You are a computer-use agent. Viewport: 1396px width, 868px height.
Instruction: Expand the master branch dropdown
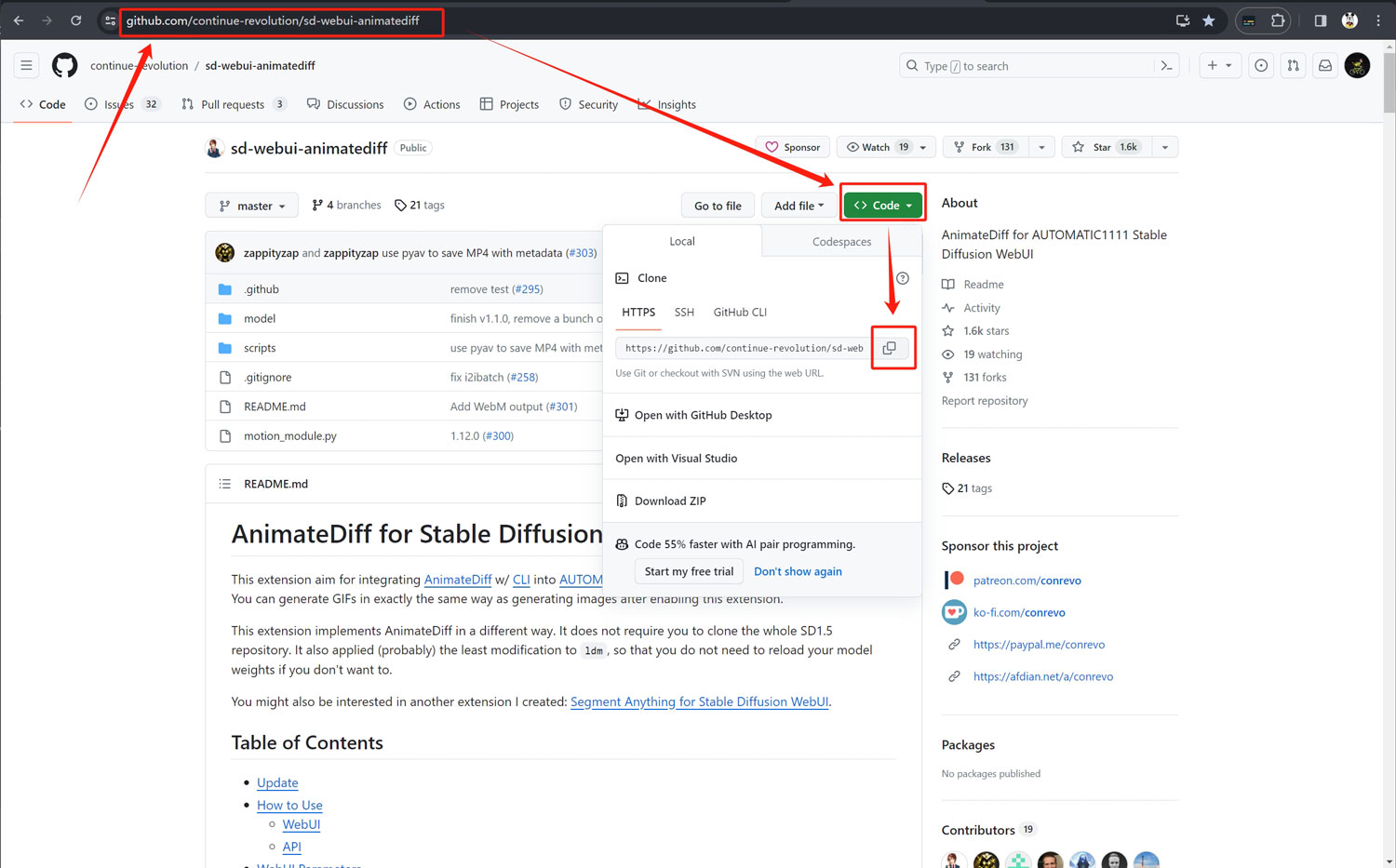pos(252,206)
